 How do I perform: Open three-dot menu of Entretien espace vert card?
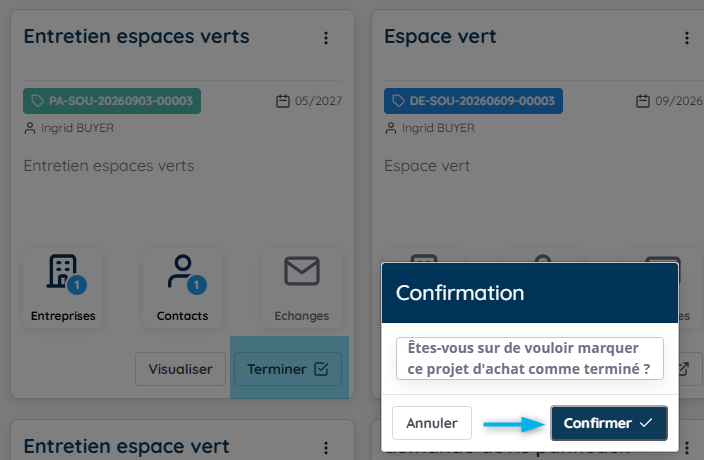pyautogui.click(x=326, y=447)
